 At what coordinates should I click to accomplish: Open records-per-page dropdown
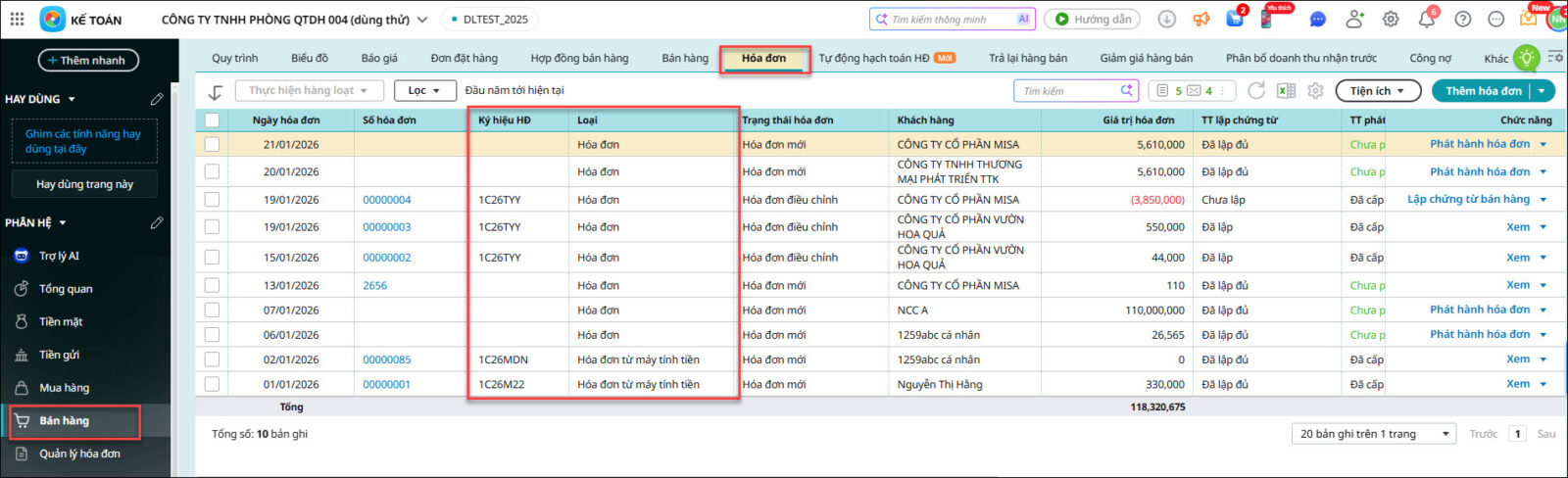1374,434
